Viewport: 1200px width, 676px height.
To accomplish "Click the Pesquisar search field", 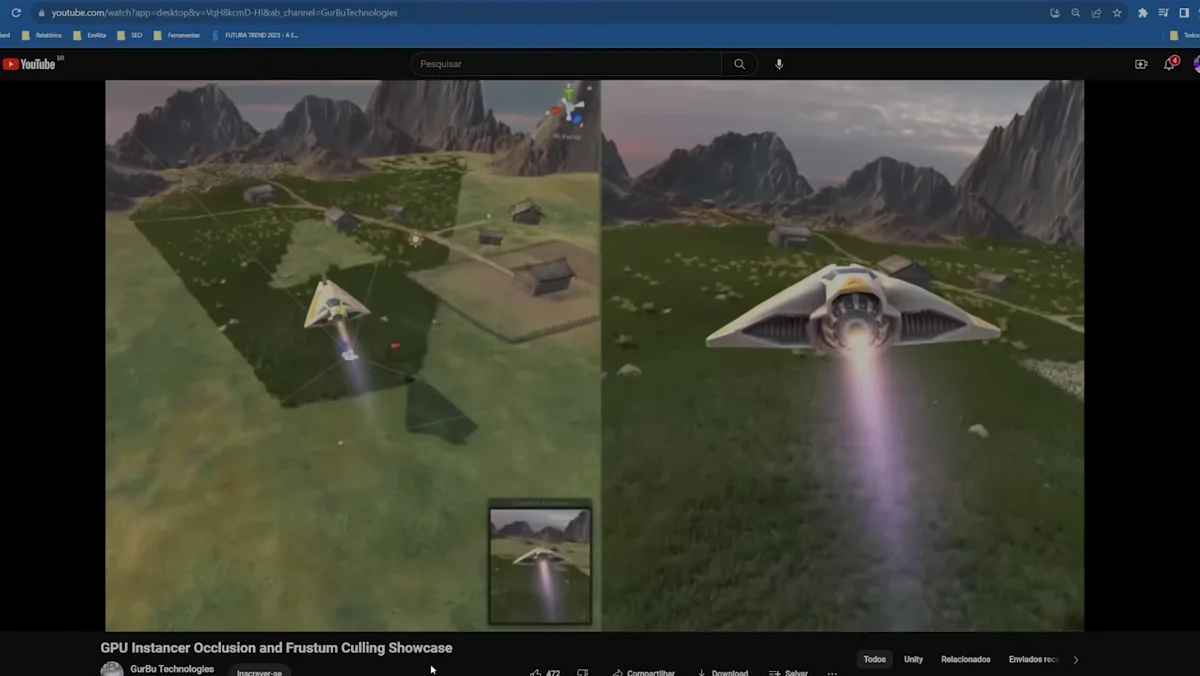I will (566, 64).
